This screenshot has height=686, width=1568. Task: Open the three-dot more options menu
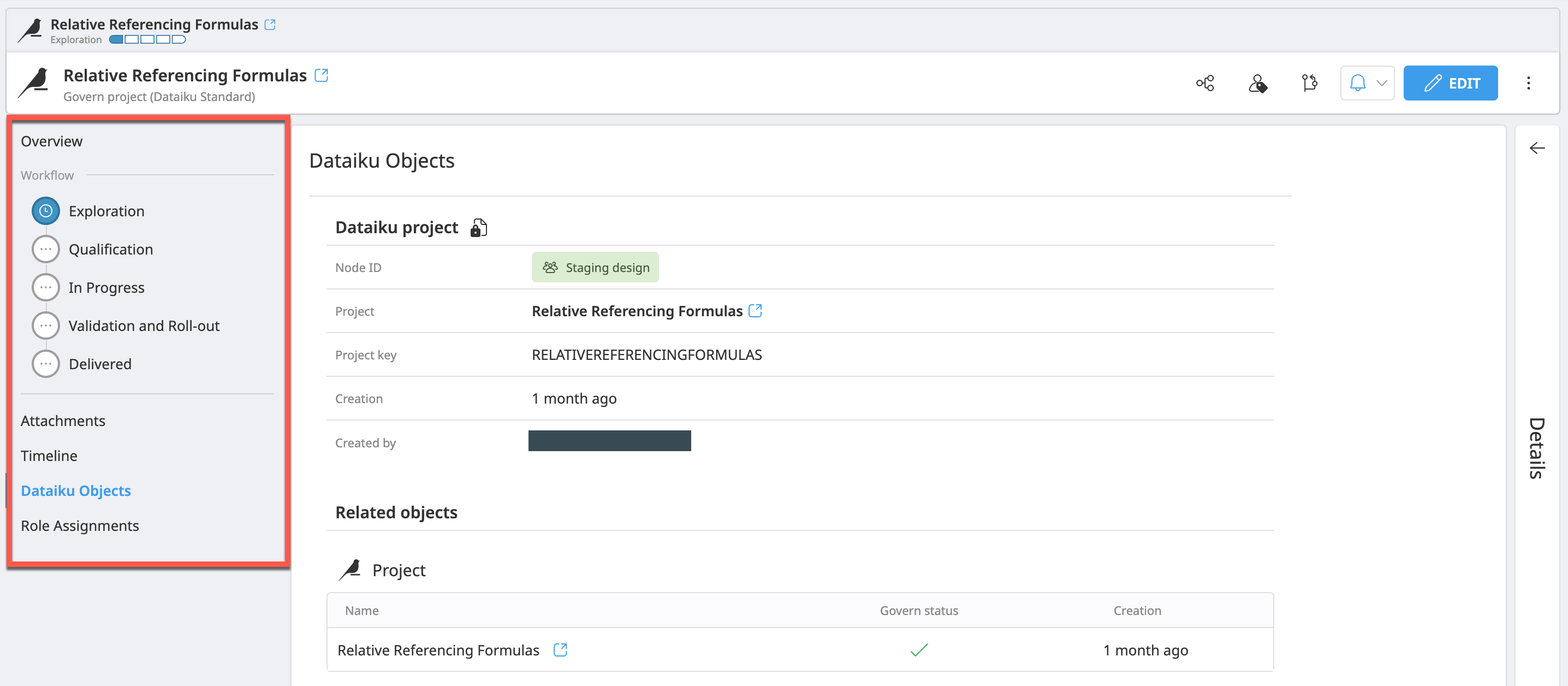click(1529, 83)
